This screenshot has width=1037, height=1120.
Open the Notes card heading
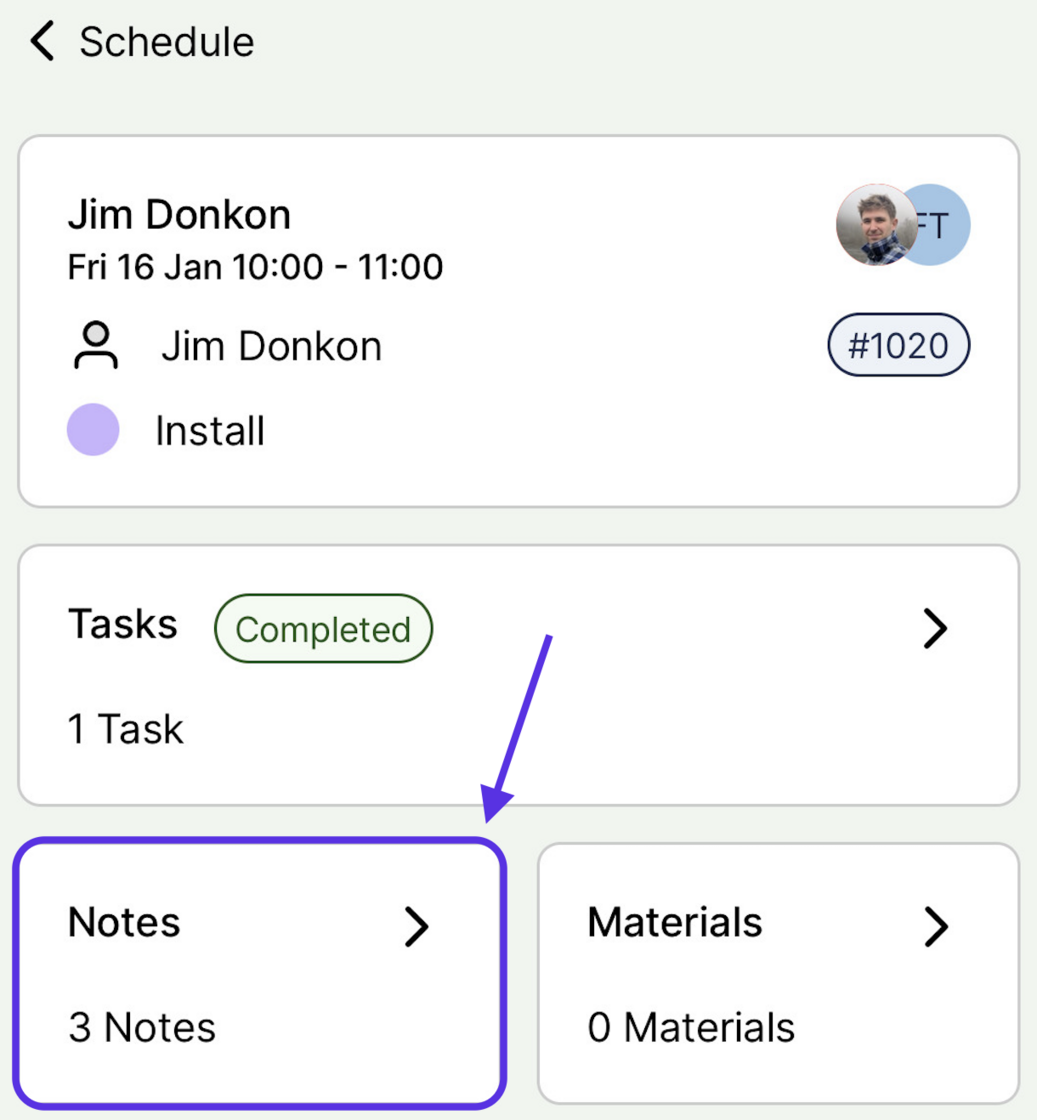(124, 922)
